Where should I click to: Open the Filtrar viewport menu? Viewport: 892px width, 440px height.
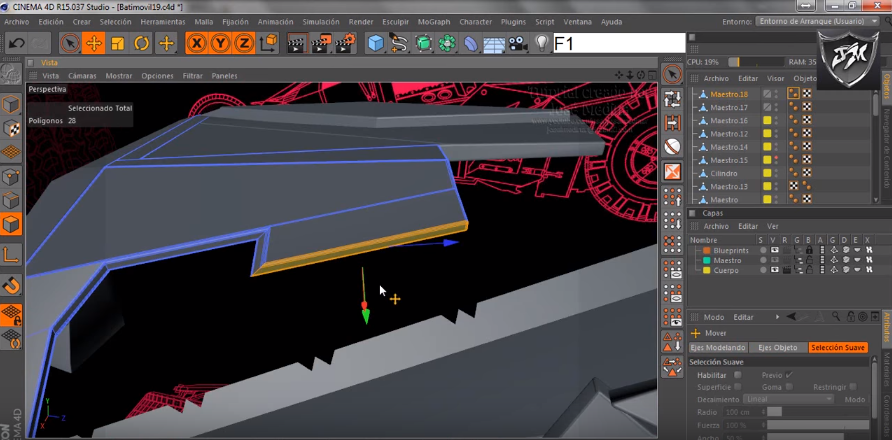(x=193, y=76)
